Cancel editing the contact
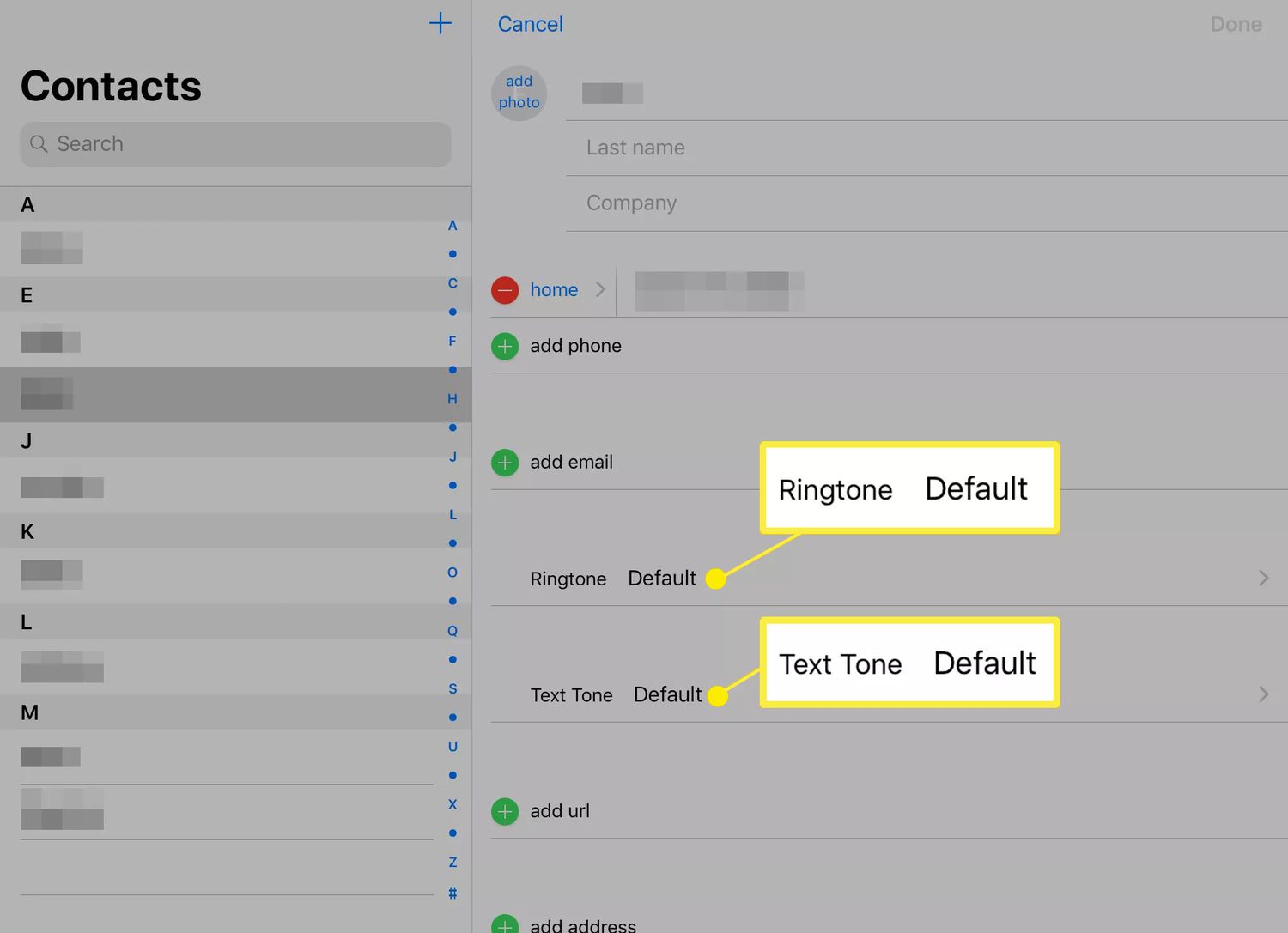 530,24
